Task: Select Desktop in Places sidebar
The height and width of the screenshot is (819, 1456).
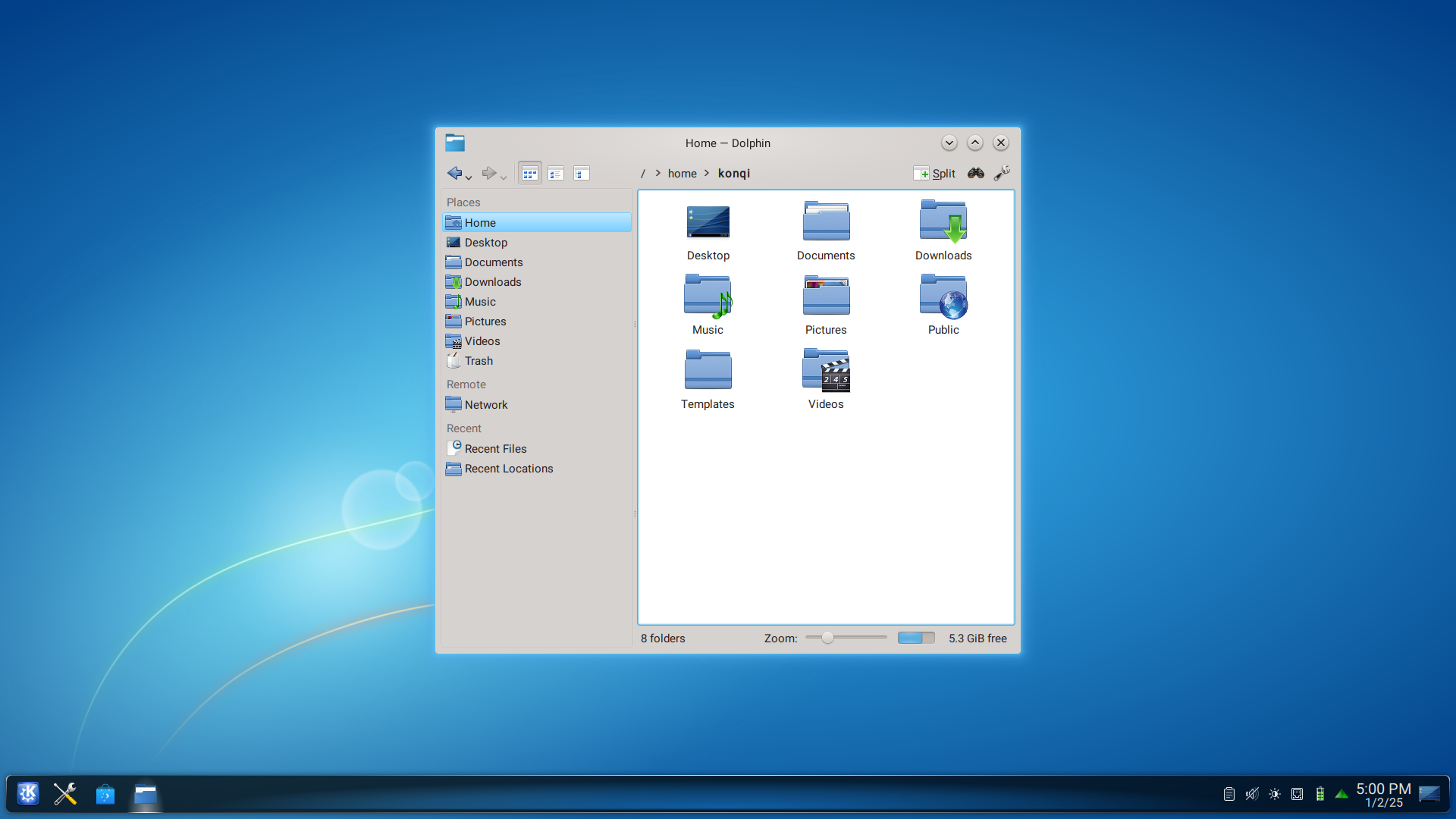Action: click(x=485, y=242)
